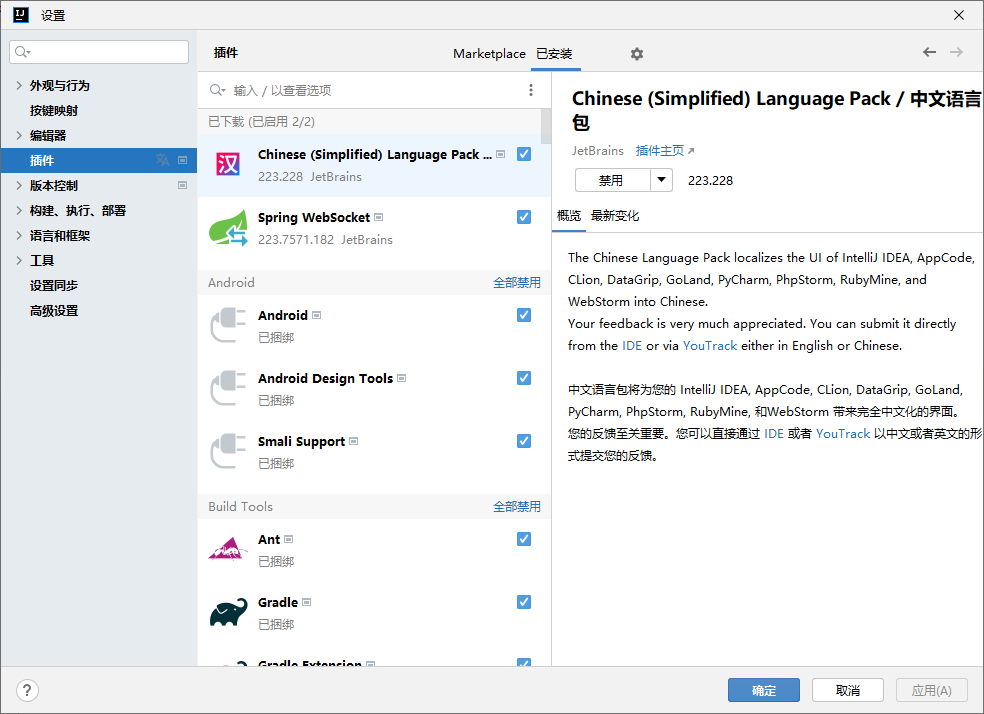Select 高级设置 in settings tree

pos(54,311)
